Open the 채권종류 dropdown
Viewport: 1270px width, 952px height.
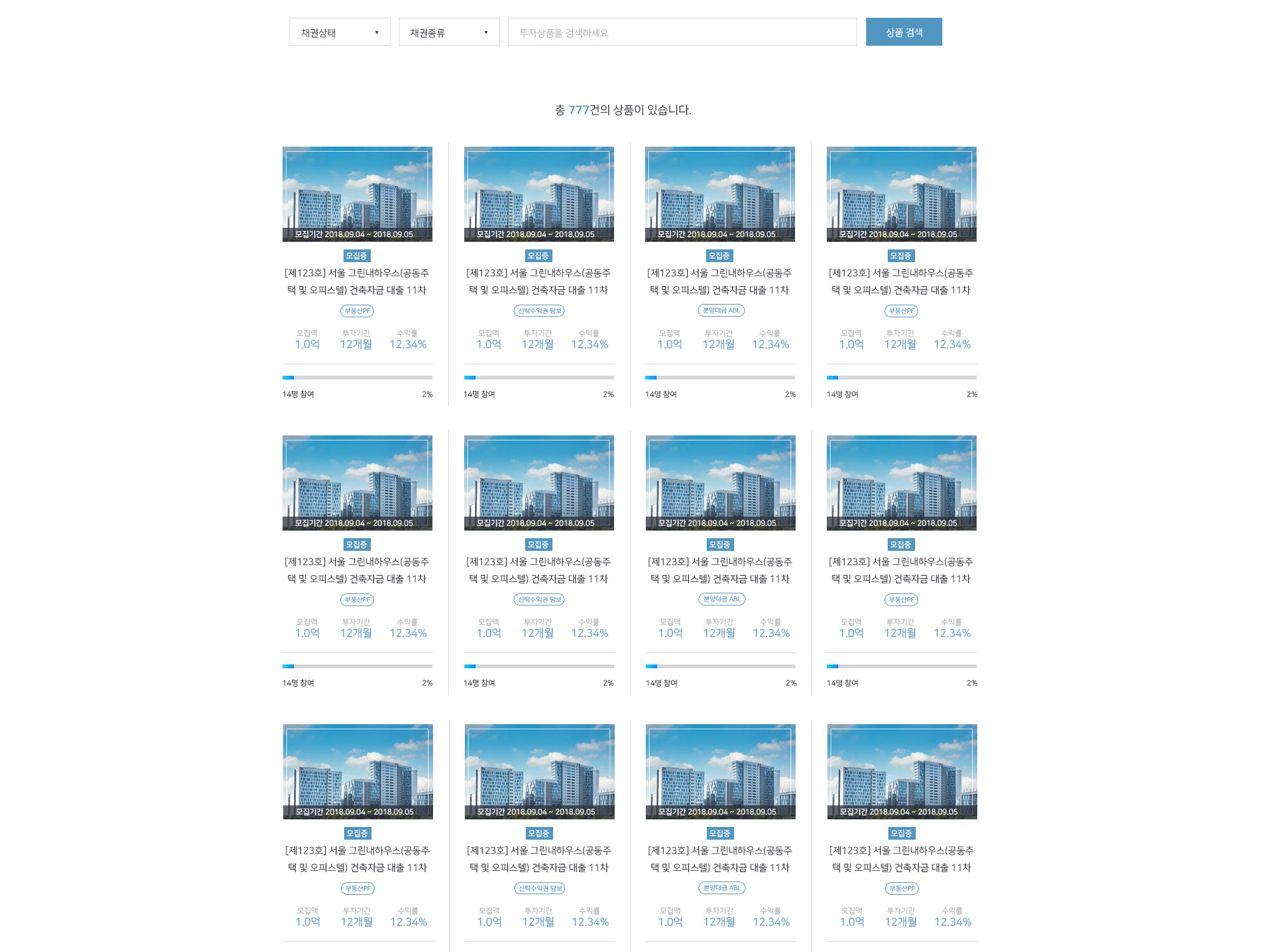coord(449,32)
